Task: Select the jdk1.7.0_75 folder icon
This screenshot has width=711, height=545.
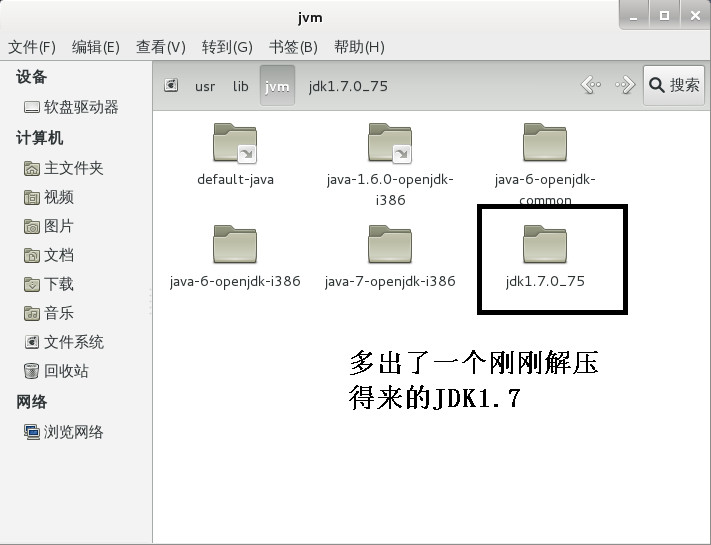Action: tap(545, 244)
